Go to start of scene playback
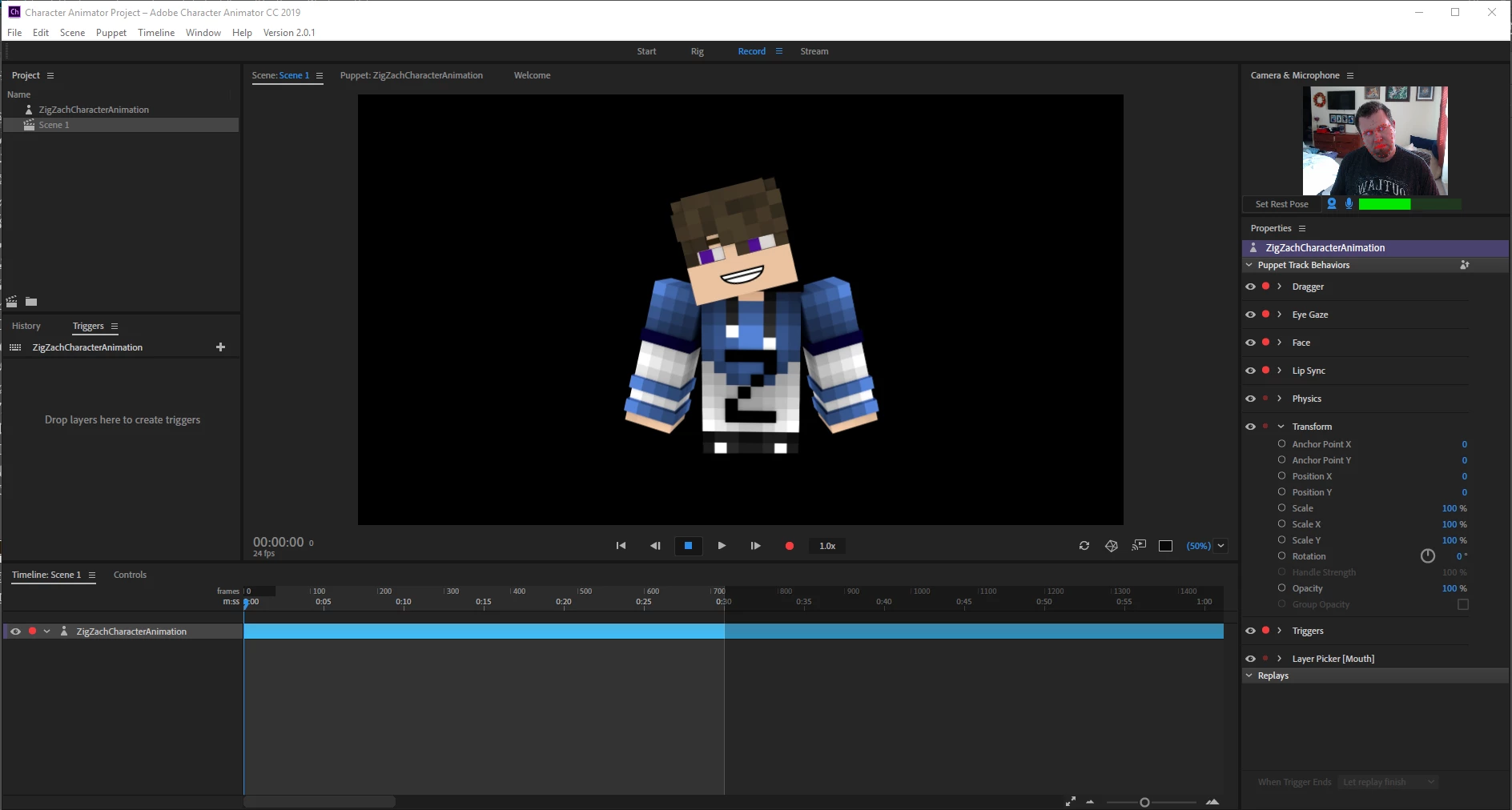Screen dimensions: 1512x810 click(621, 546)
